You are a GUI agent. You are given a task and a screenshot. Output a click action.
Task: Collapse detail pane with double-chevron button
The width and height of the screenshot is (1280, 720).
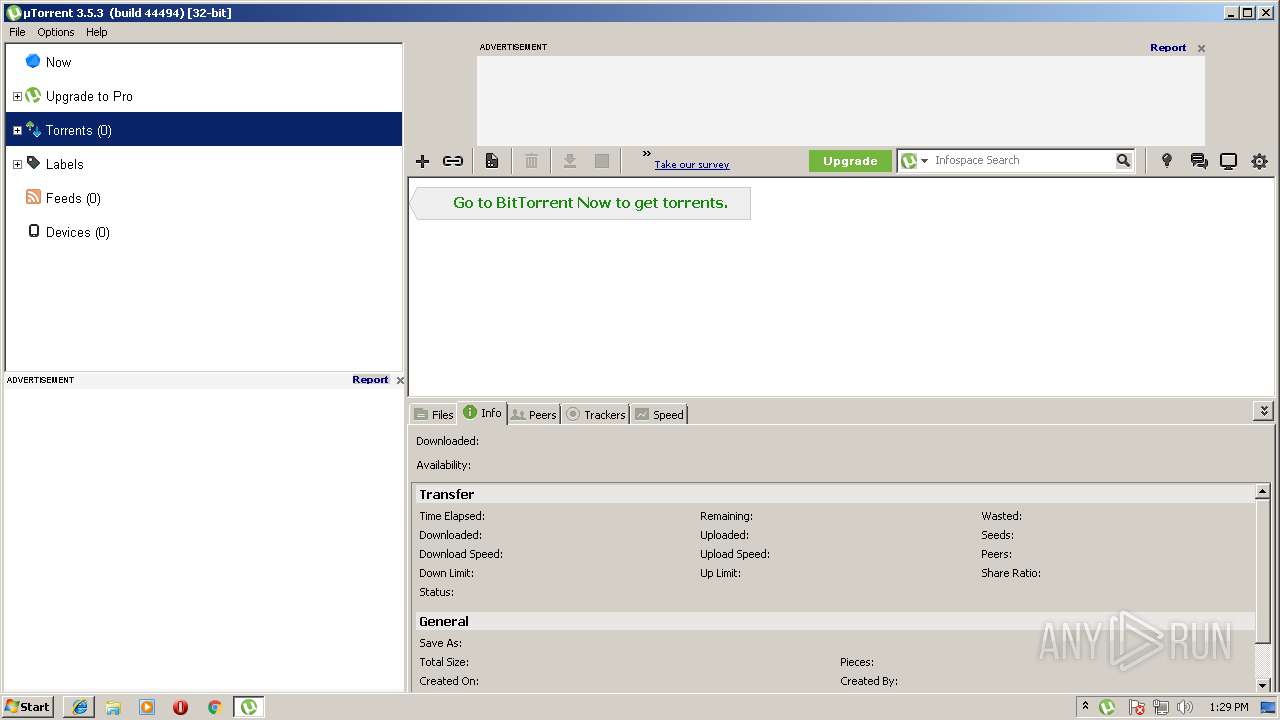[x=1264, y=411]
